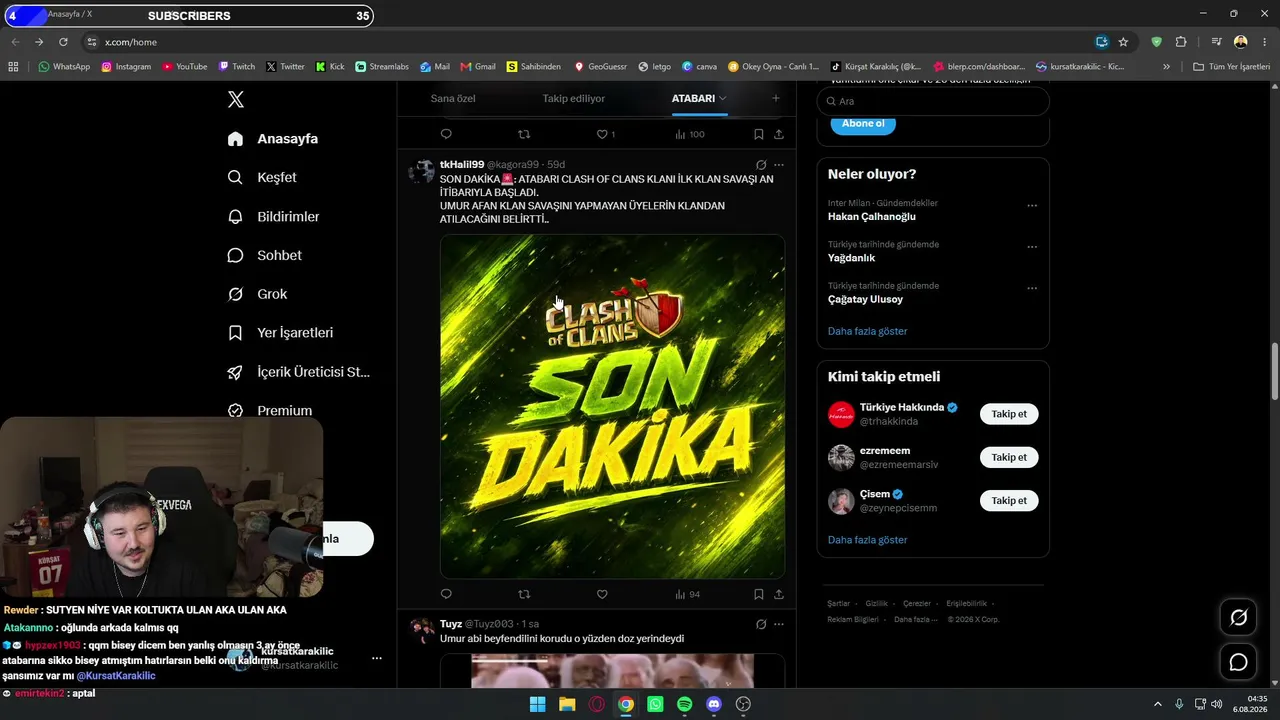Open Anasayfa in the X sidebar
The image size is (1280, 720).
(273, 139)
